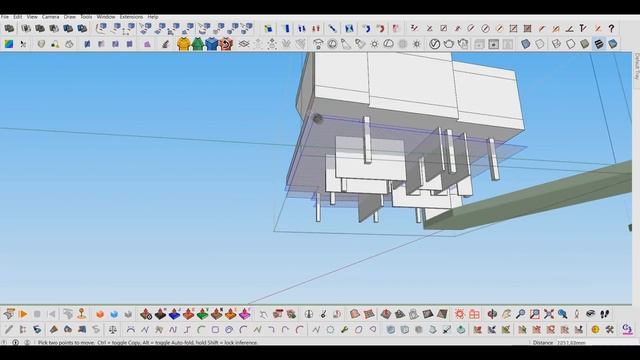This screenshot has width=640, height=360.
Task: Select the Position Camera tool
Action: [x=577, y=314]
